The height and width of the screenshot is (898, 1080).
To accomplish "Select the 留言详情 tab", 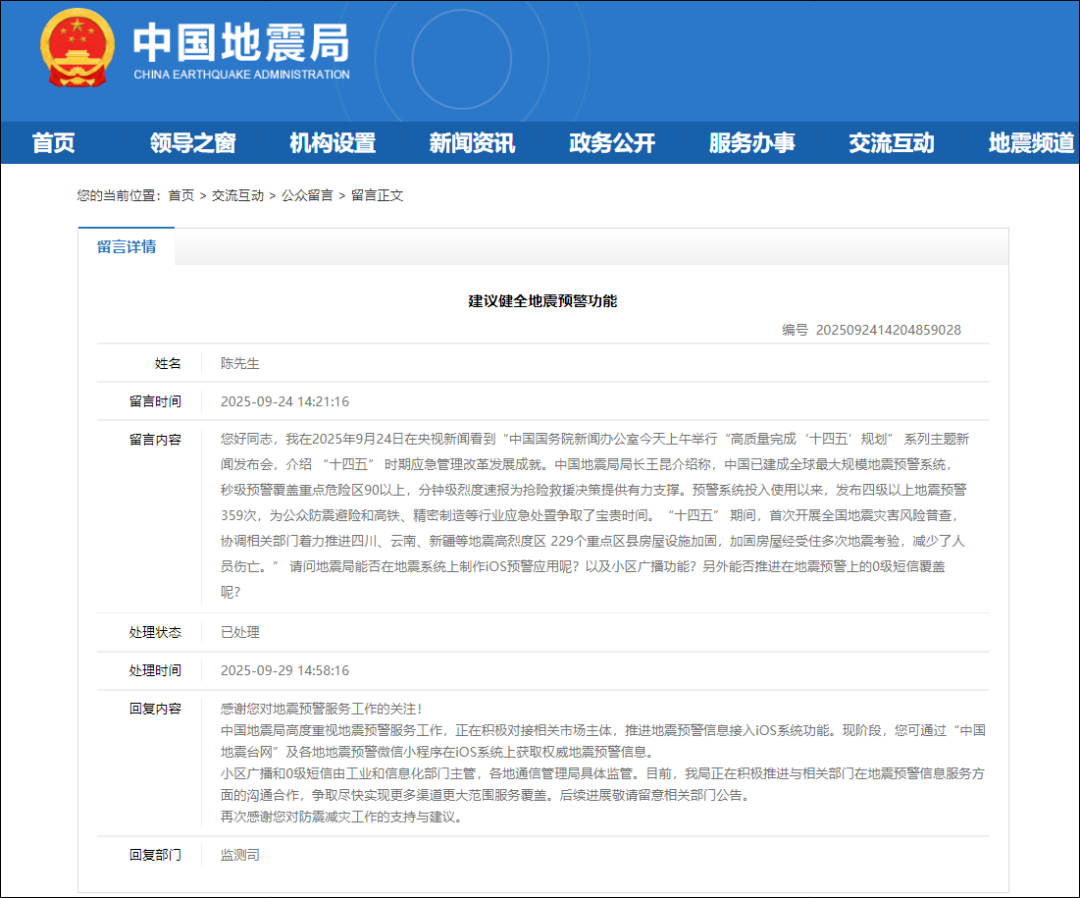I will (126, 247).
